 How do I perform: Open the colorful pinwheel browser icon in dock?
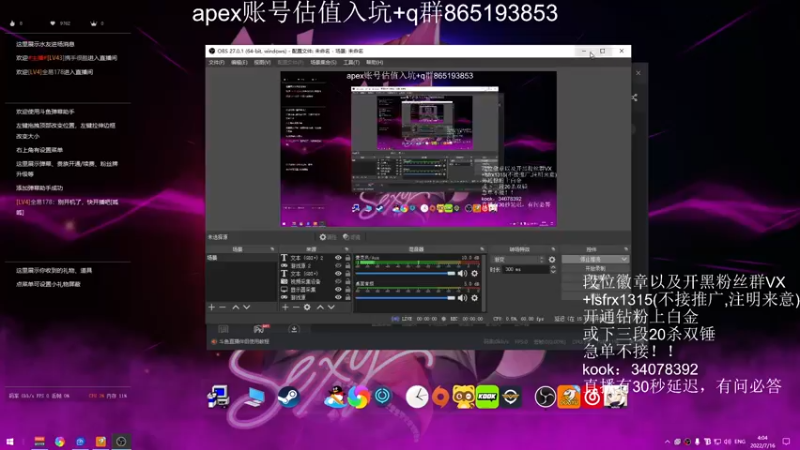(359, 397)
